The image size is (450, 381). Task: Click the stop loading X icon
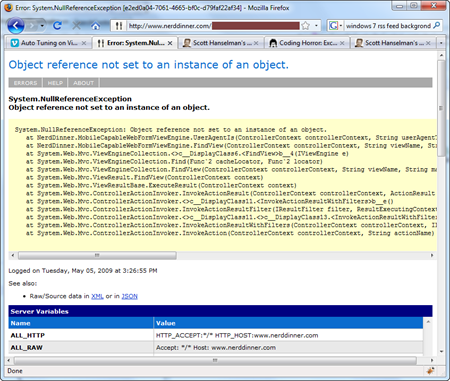coord(77,26)
